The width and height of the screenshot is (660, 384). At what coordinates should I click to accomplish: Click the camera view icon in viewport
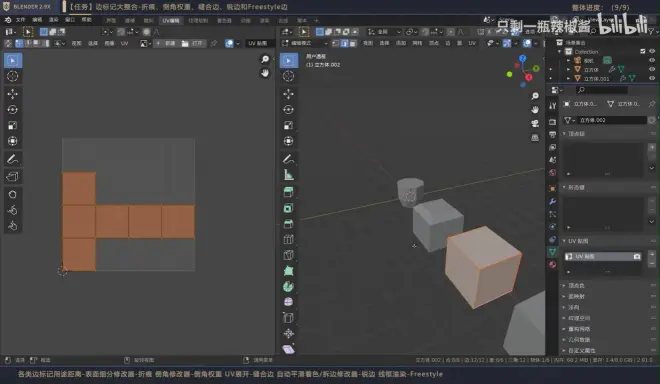pos(535,123)
